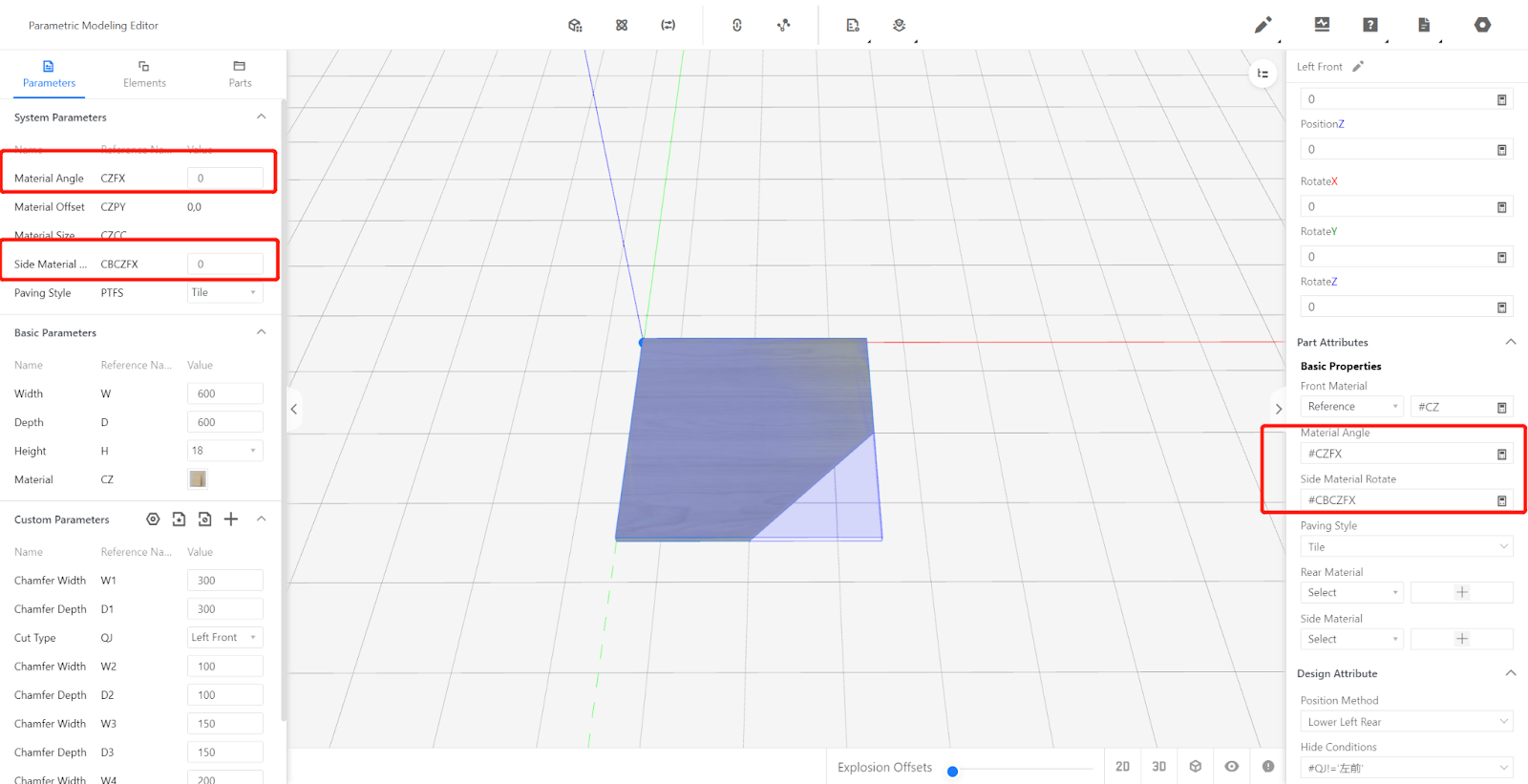Open the structure tree icon in viewport corner
1528x784 pixels.
[1263, 74]
